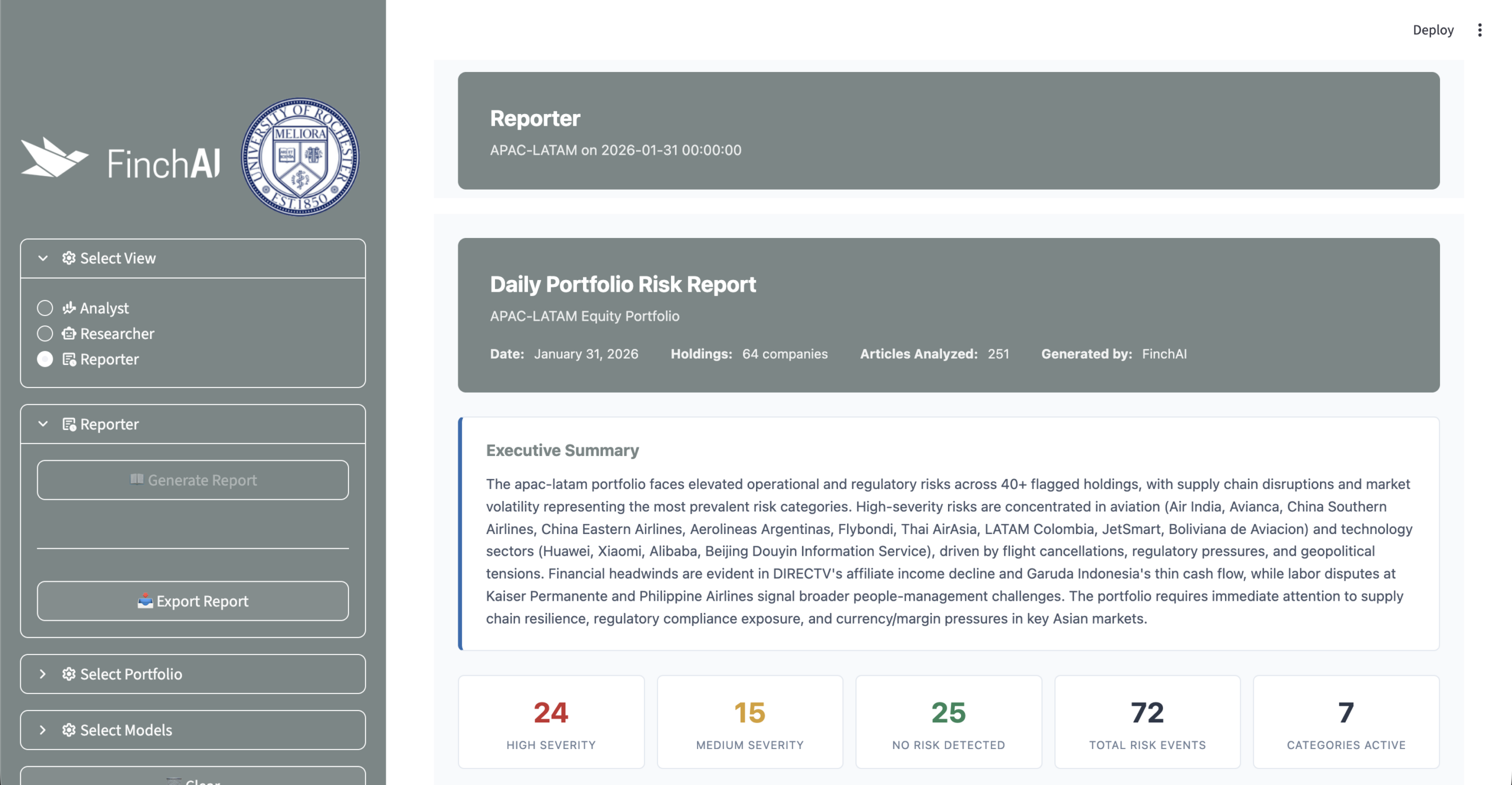Viewport: 1512px width, 785px height.
Task: Click the University of Rochester seal
Action: (x=300, y=157)
